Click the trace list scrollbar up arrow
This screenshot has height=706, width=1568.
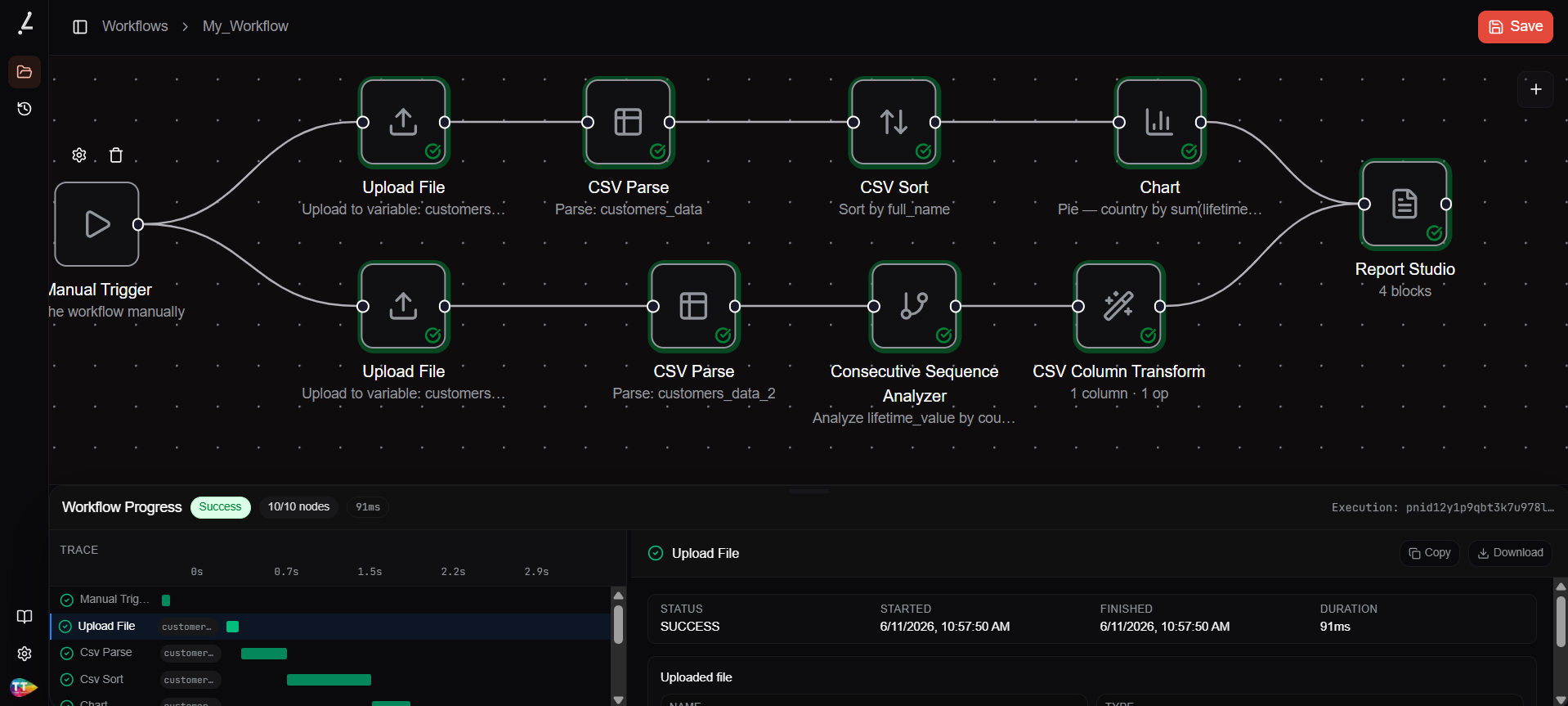tap(618, 595)
